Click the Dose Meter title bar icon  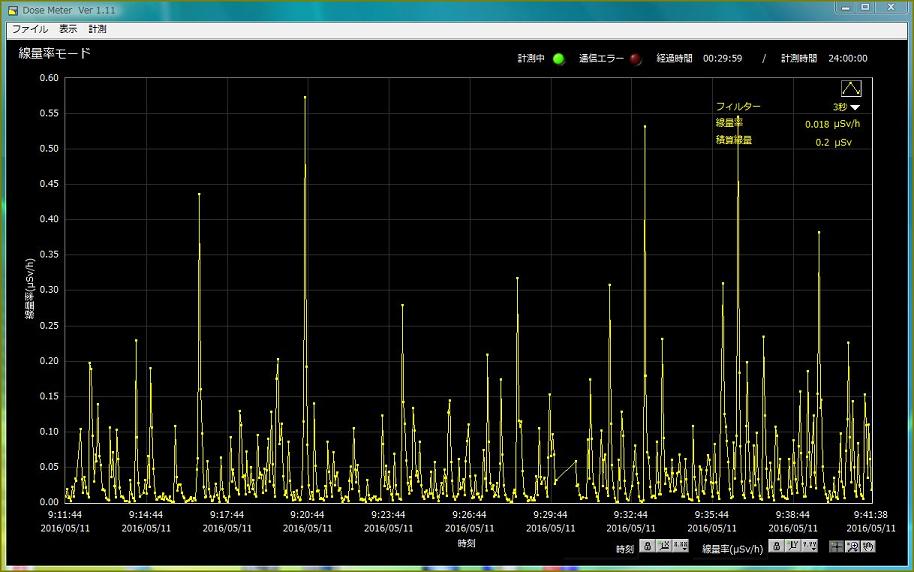10,9
